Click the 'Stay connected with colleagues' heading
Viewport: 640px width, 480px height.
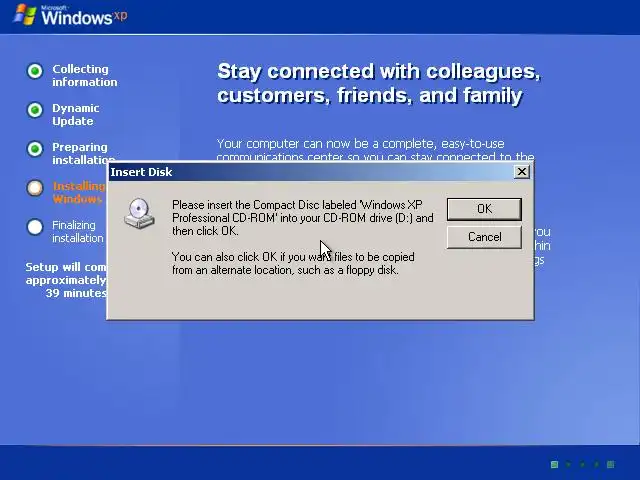tap(378, 83)
